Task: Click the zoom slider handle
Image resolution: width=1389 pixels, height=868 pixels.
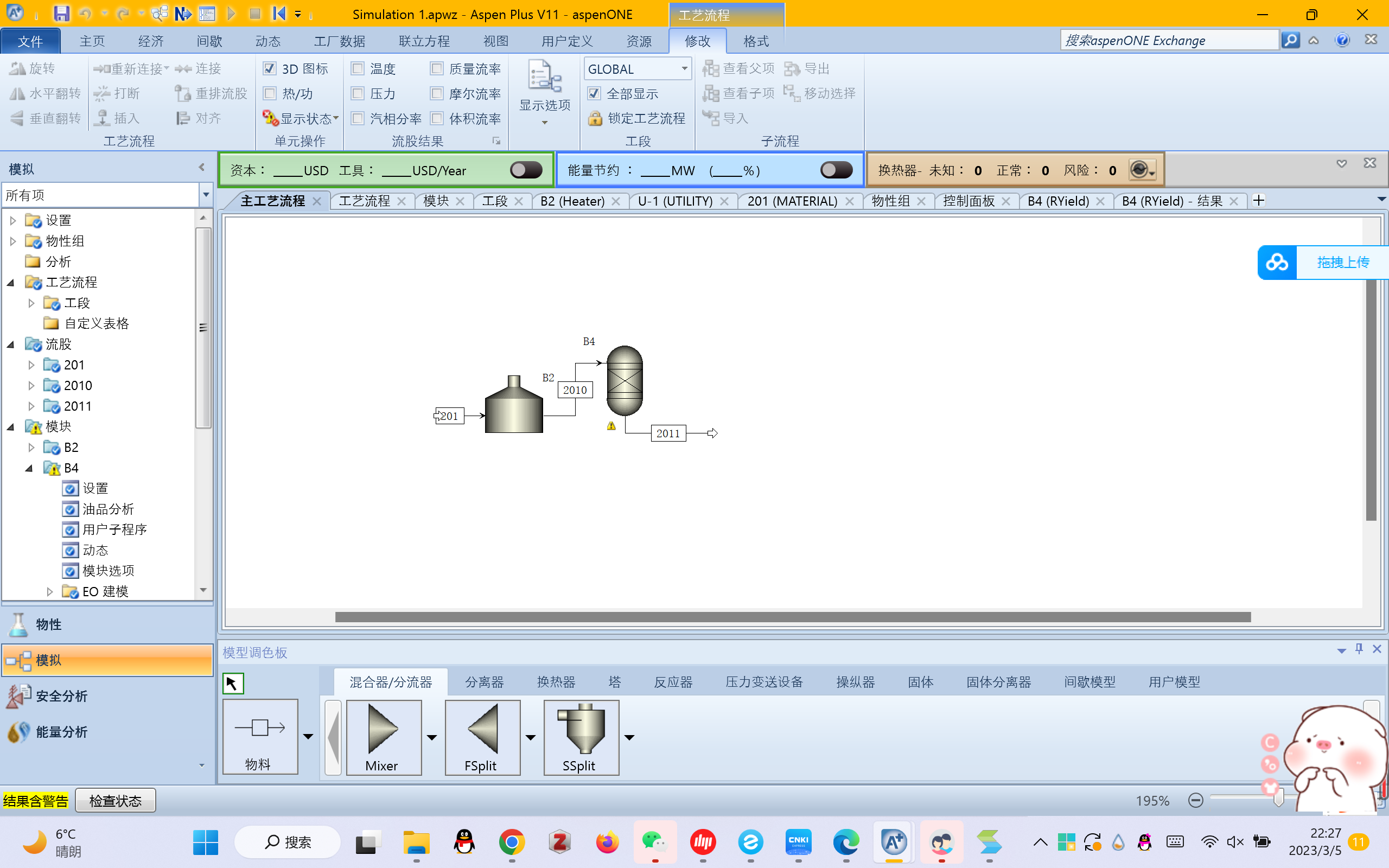Action: pyautogui.click(x=1278, y=798)
